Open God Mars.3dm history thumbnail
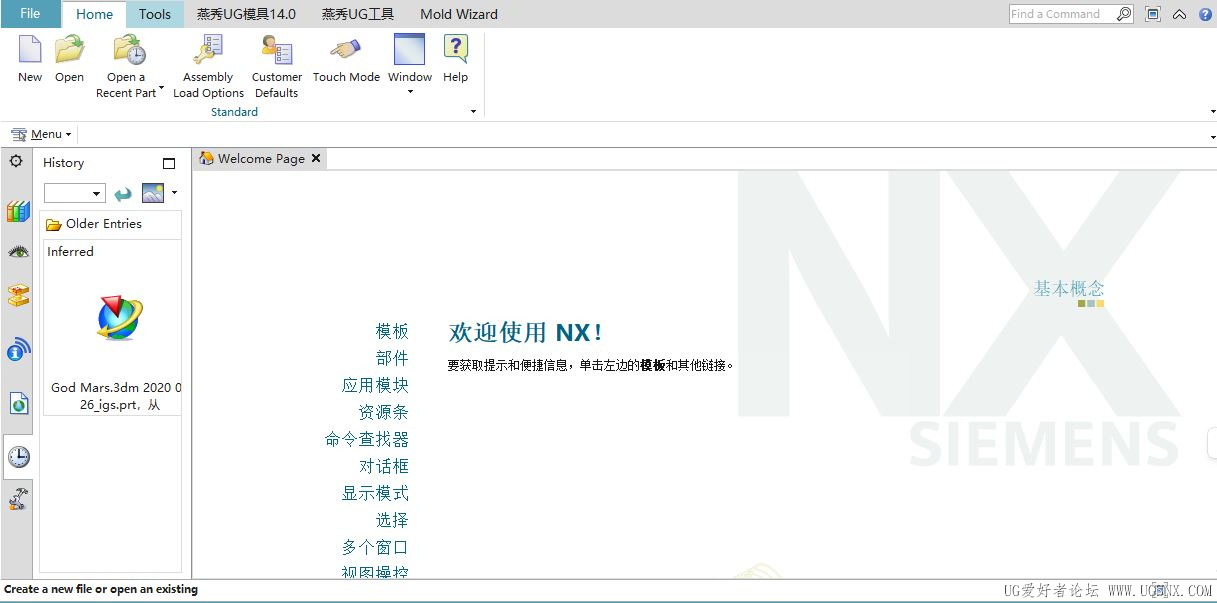The width and height of the screenshot is (1217, 603). (x=120, y=318)
